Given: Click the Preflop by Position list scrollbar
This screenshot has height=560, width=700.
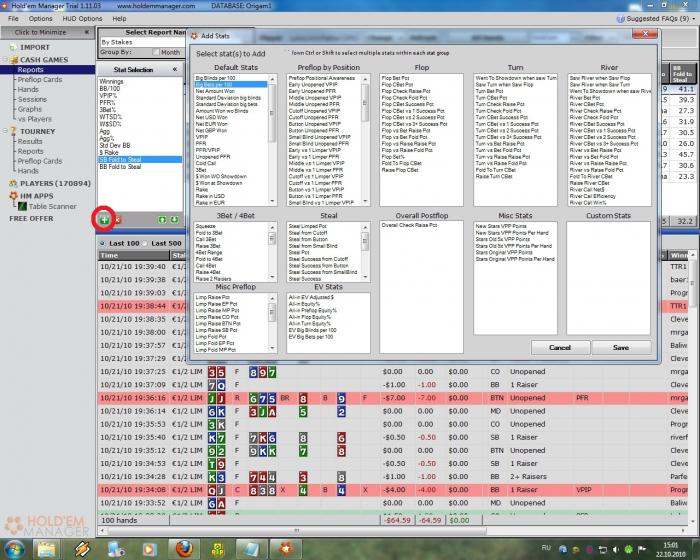Looking at the screenshot, I should point(365,140).
